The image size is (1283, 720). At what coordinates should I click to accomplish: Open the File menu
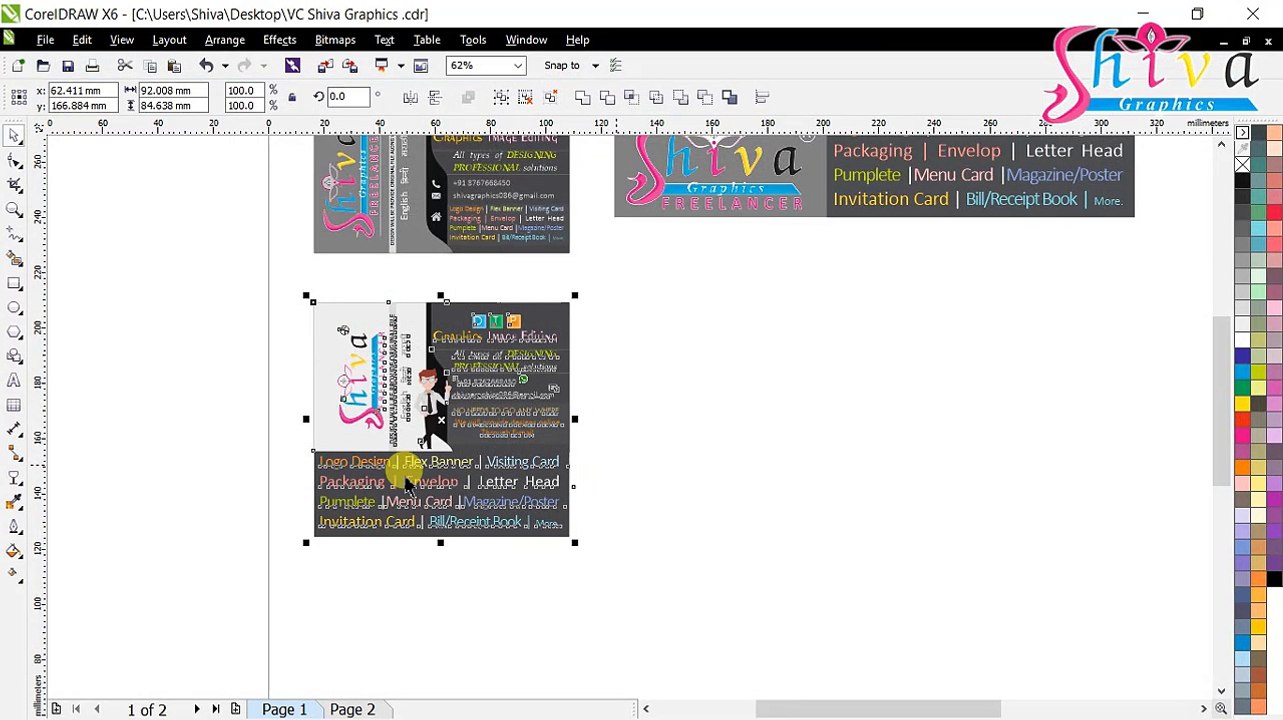click(x=45, y=40)
